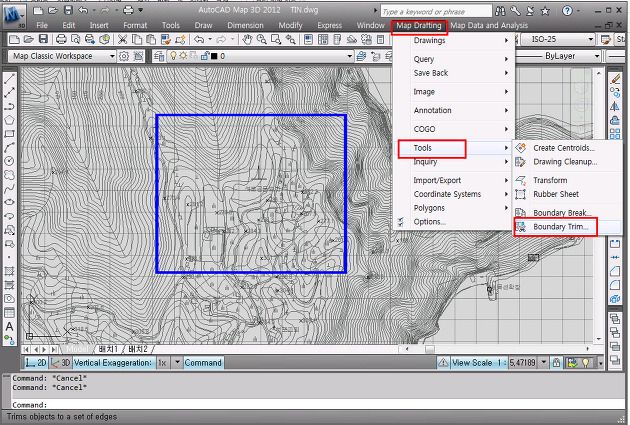This screenshot has width=630, height=425.
Task: Toggle layer freeze sun icon in layer list
Action: tap(183, 56)
